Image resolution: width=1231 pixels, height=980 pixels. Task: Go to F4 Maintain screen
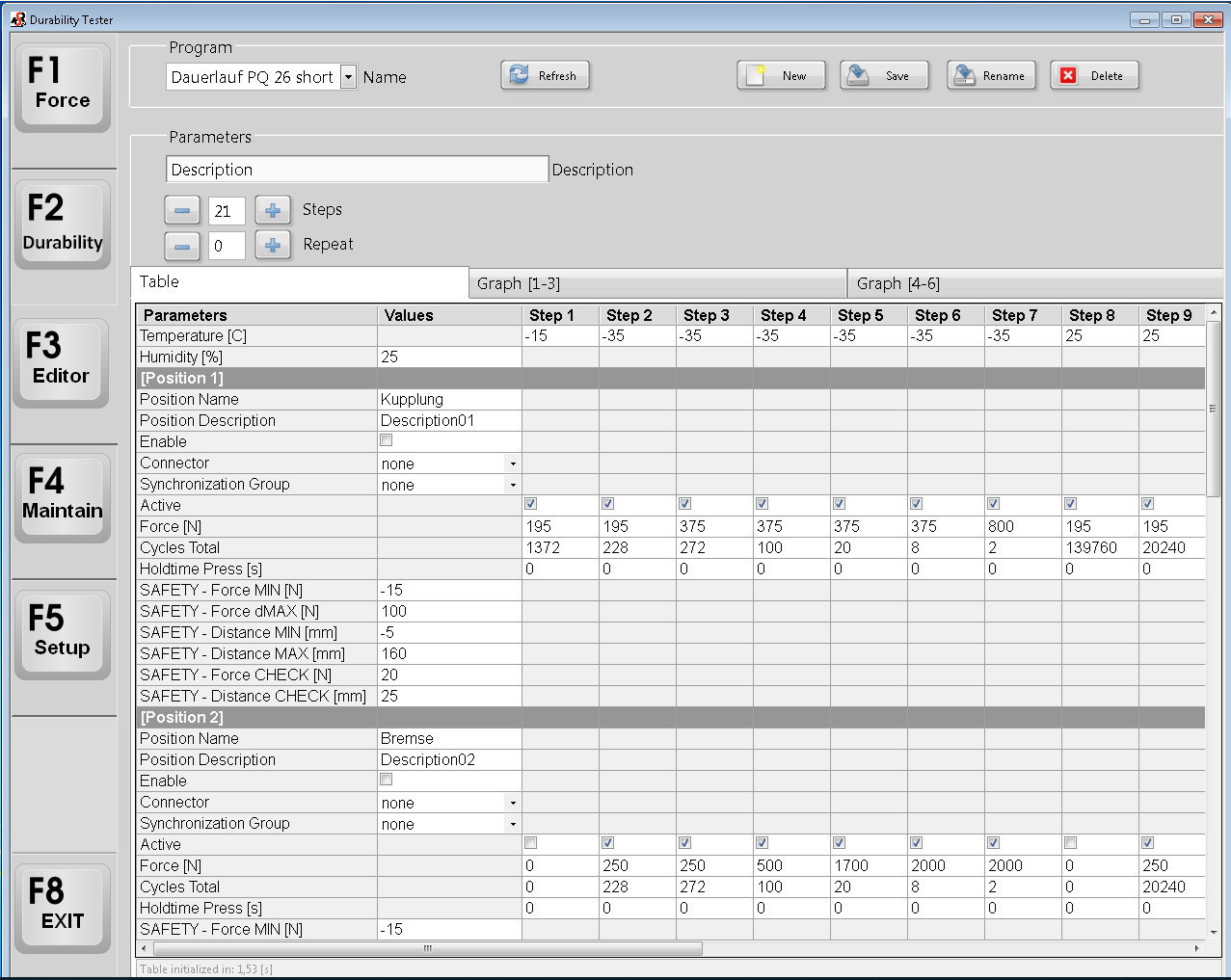(x=63, y=496)
